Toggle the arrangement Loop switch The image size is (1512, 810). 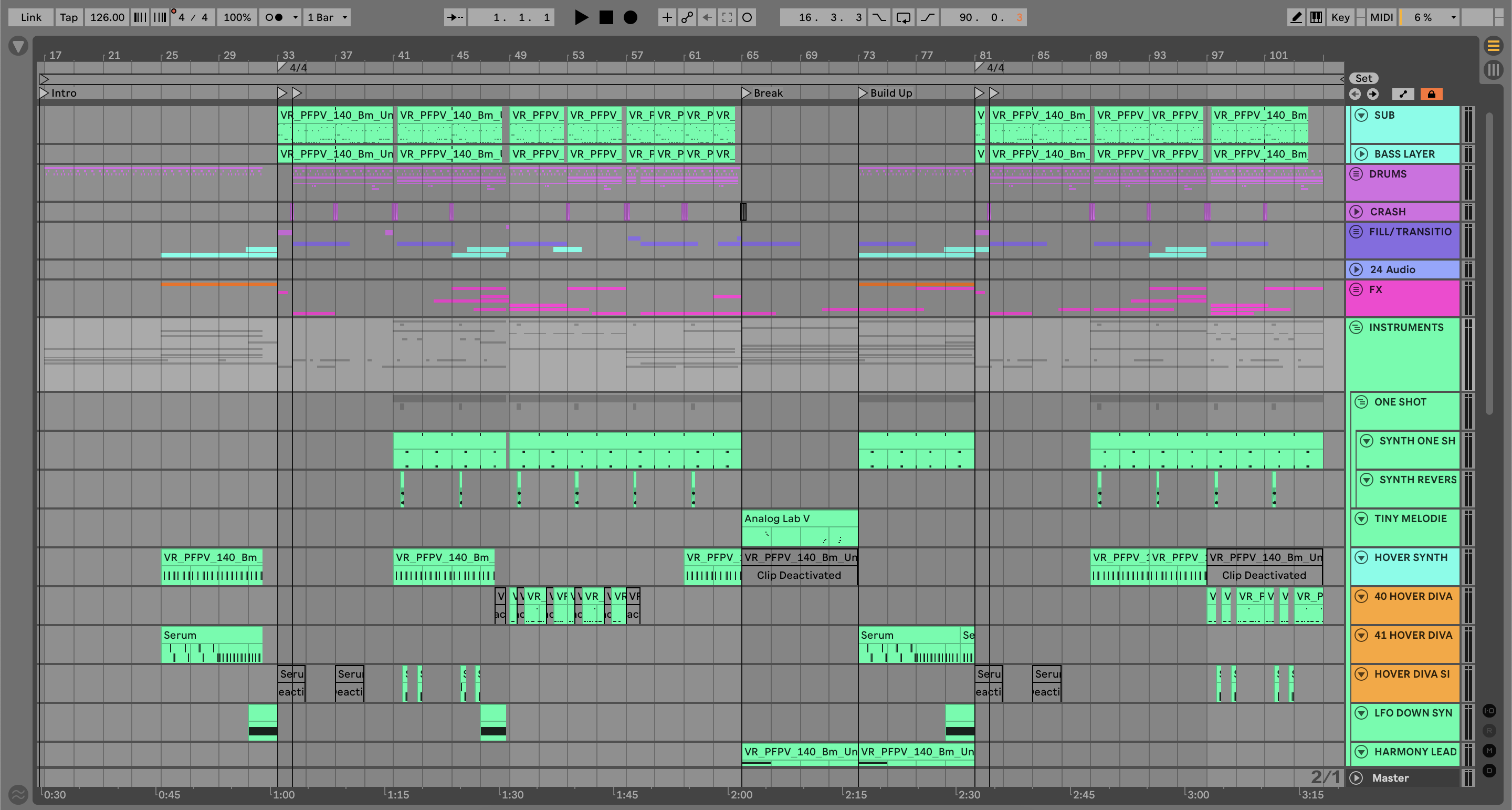click(x=903, y=18)
